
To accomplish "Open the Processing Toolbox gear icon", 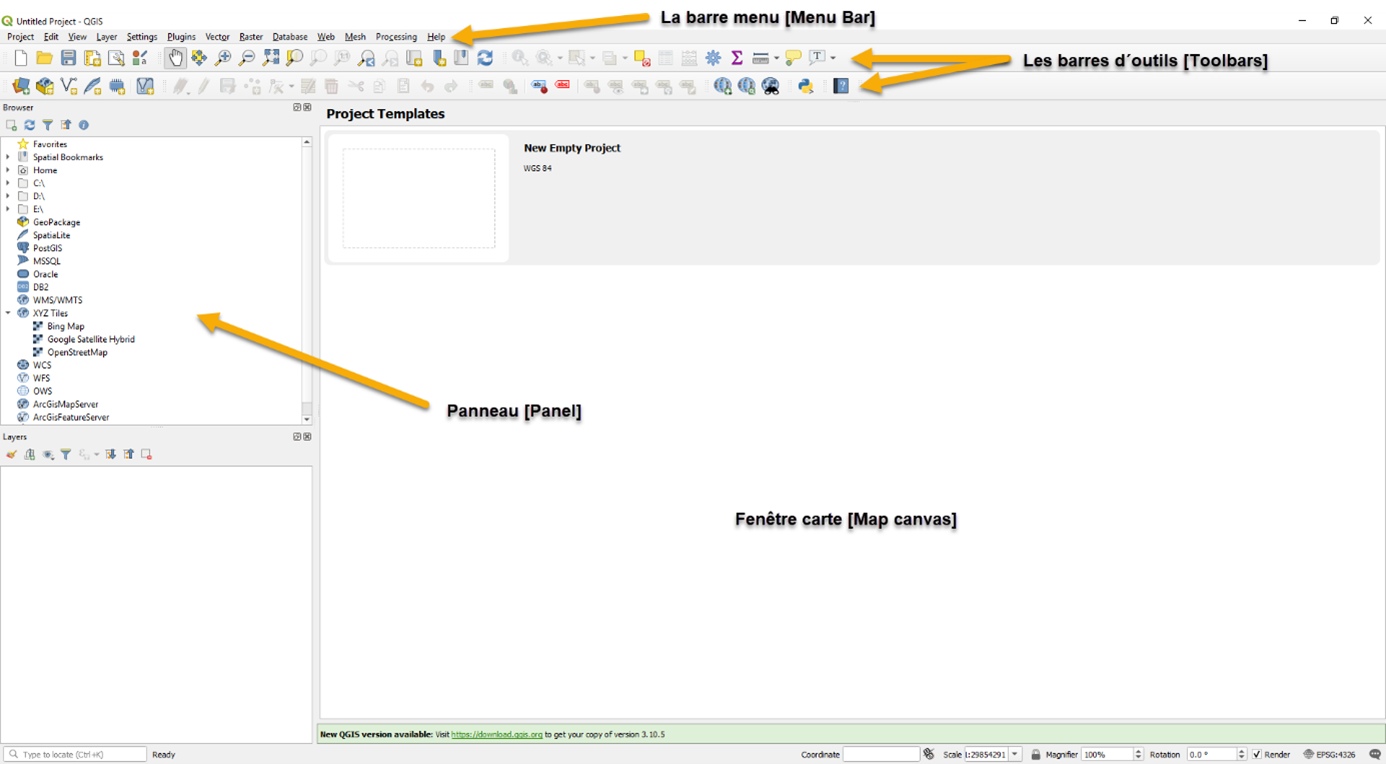I will point(713,58).
